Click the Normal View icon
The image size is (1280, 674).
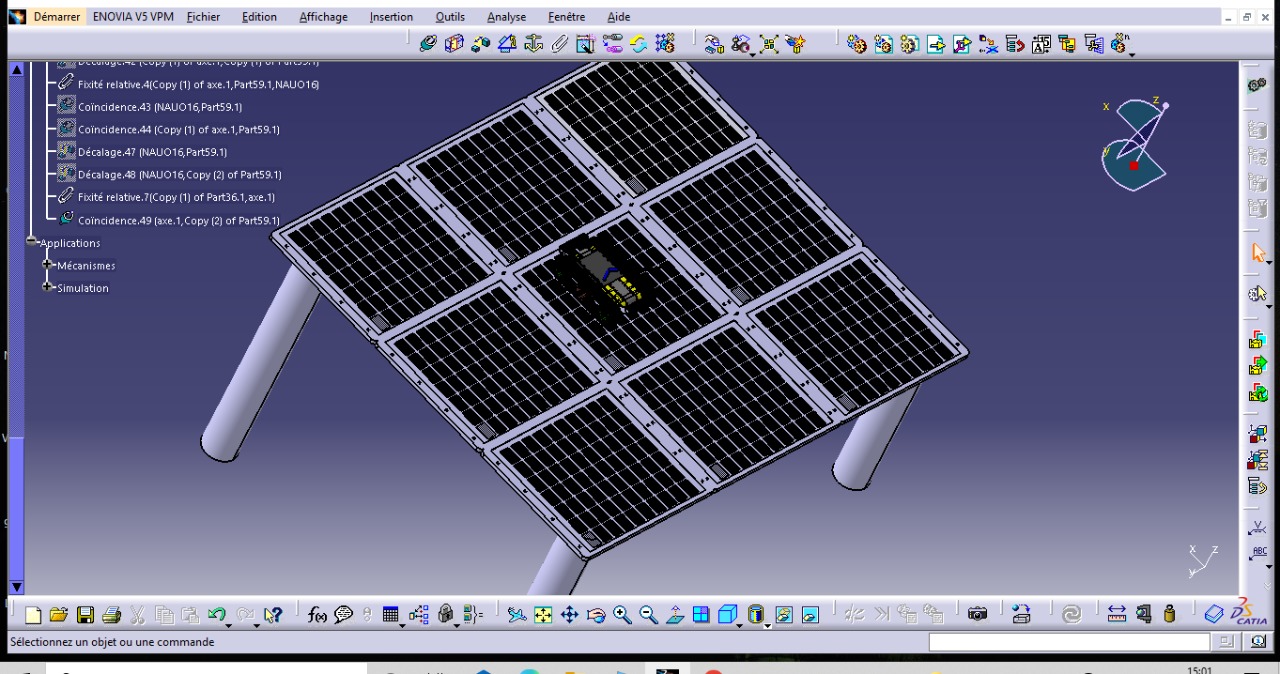675,615
